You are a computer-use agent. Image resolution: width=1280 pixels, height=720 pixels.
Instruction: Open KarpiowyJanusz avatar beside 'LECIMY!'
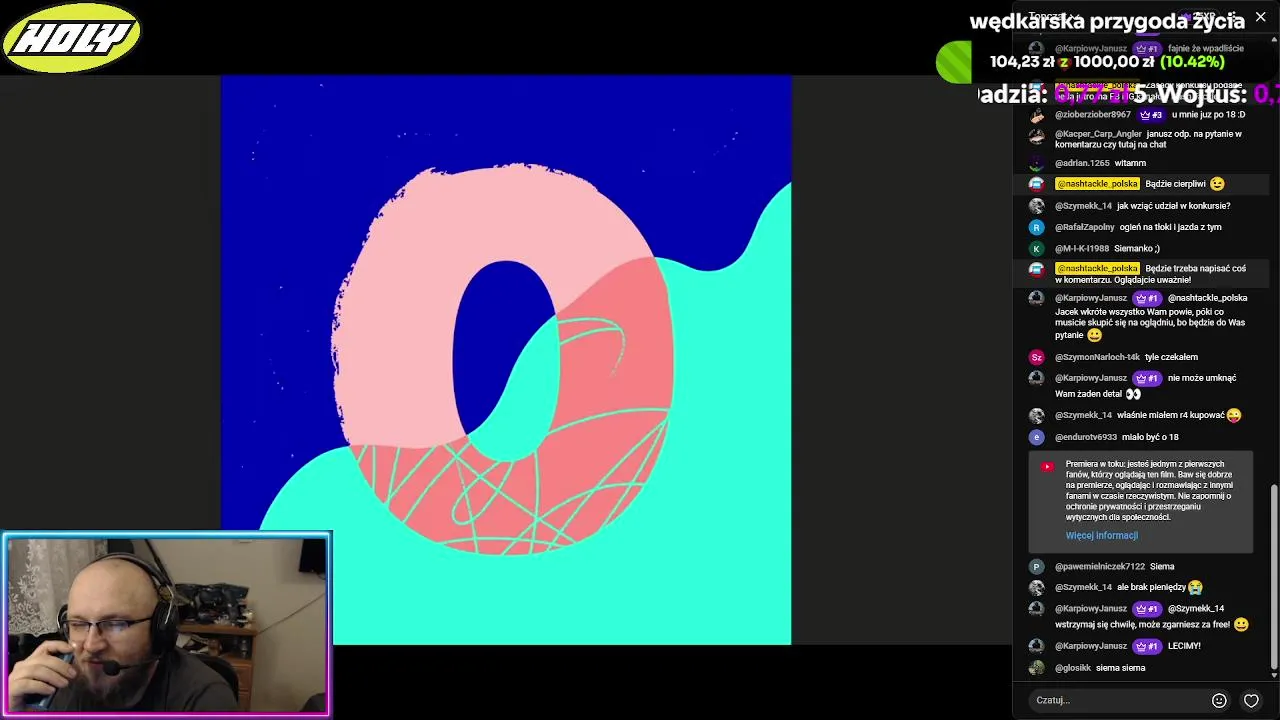[1036, 646]
